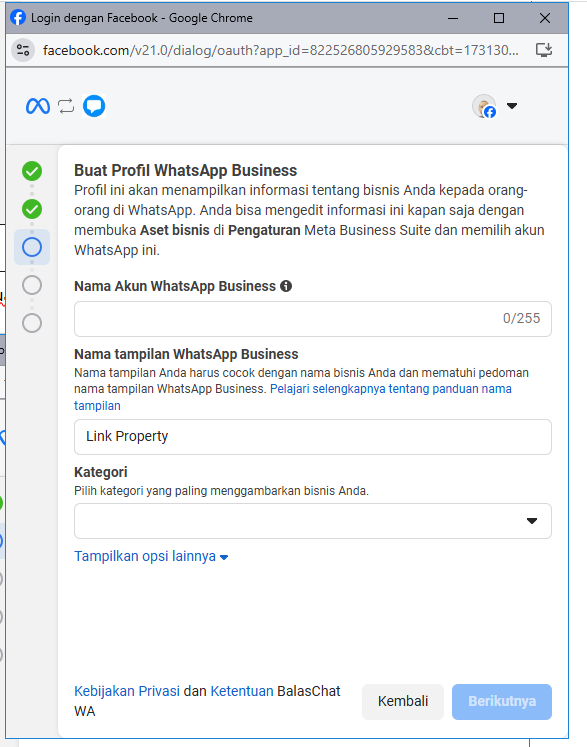
Task: Select the fifth step circle
Action: (32, 323)
